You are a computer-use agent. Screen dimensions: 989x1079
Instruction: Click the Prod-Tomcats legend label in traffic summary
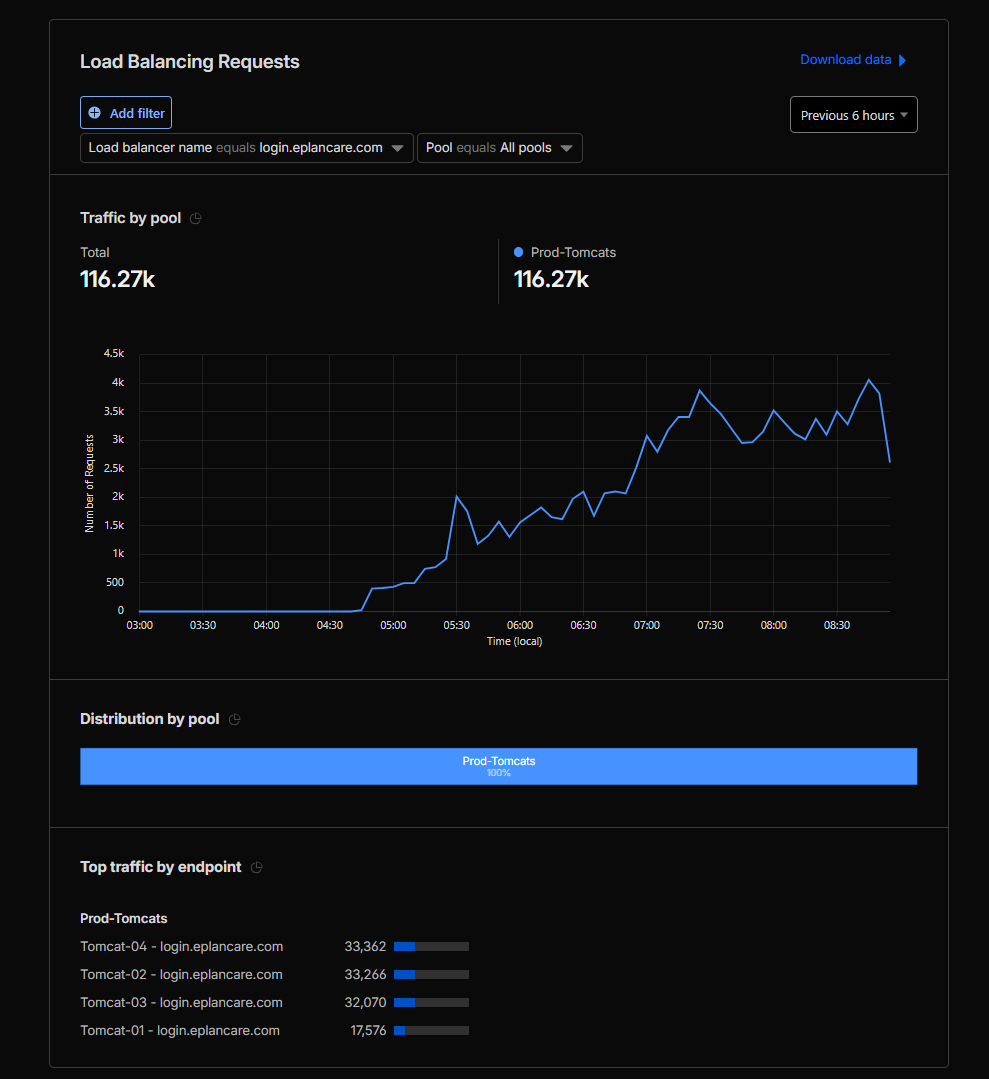tap(573, 253)
